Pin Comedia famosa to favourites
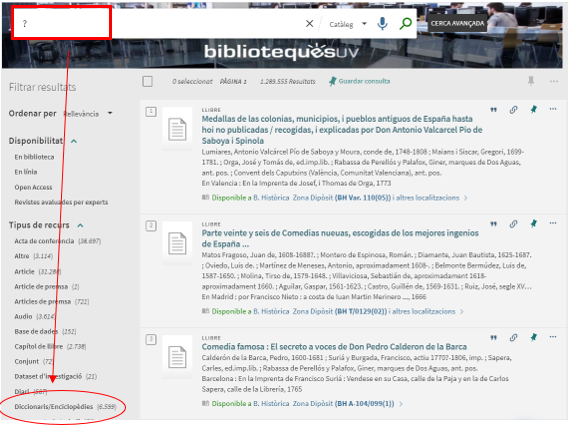 [533, 337]
